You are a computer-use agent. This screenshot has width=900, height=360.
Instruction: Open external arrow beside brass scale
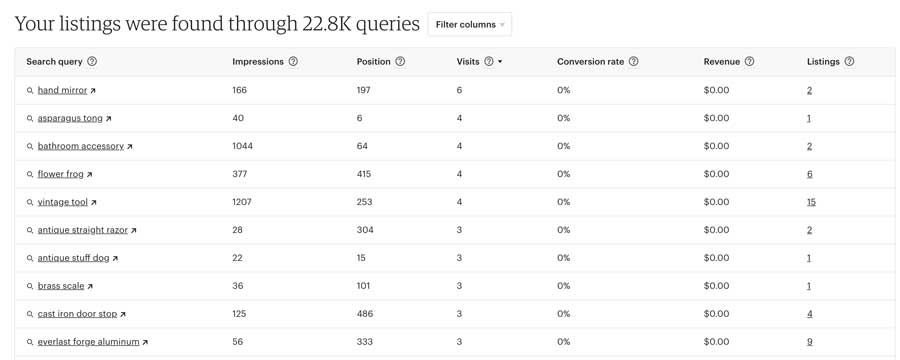click(90, 287)
